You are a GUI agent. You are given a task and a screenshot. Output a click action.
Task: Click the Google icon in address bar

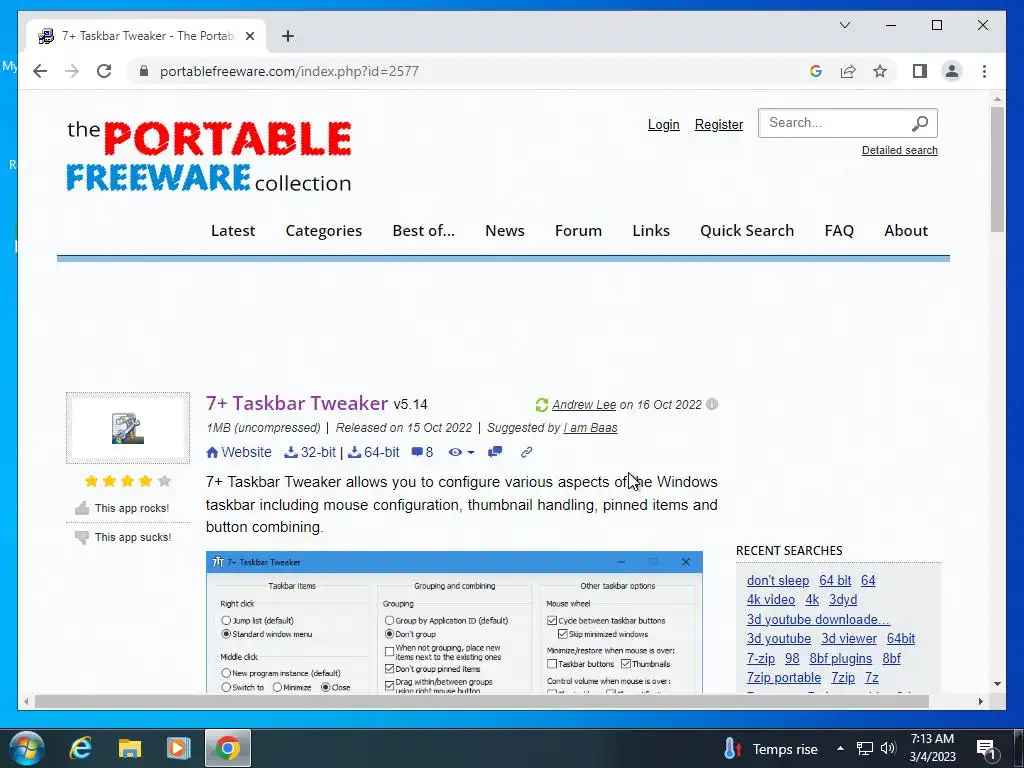tap(816, 71)
